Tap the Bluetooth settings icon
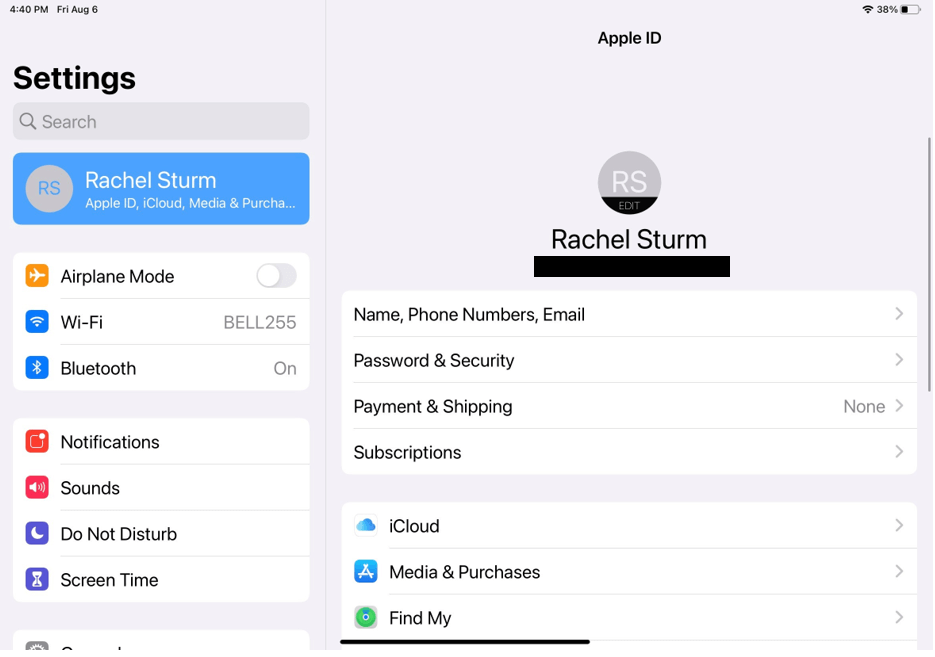 (x=37, y=368)
